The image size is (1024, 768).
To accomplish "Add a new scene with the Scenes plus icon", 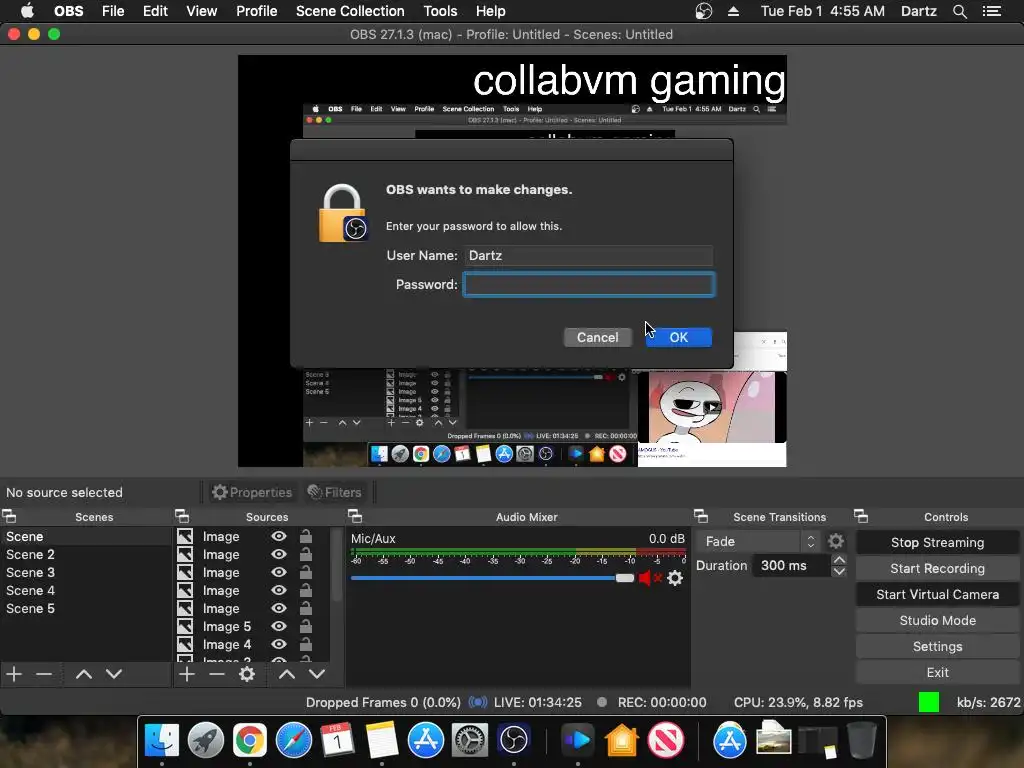I will (14, 673).
